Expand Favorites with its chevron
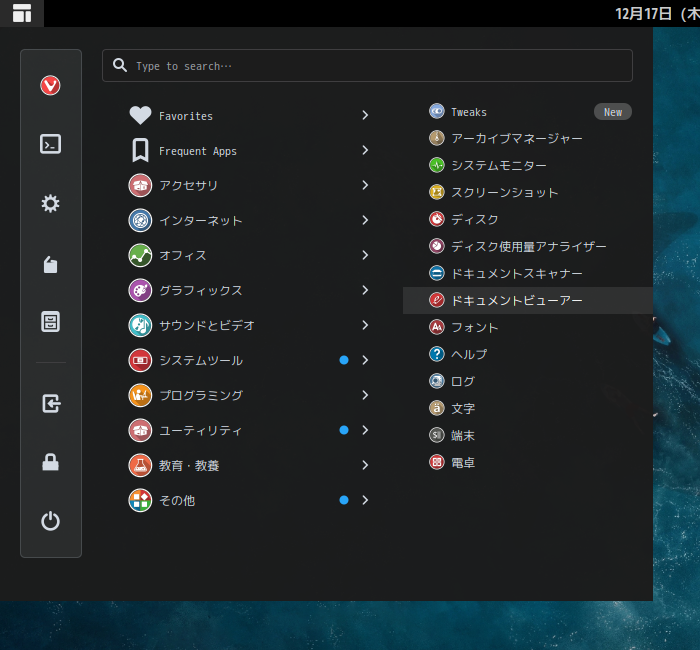This screenshot has height=650, width=700. [x=365, y=115]
